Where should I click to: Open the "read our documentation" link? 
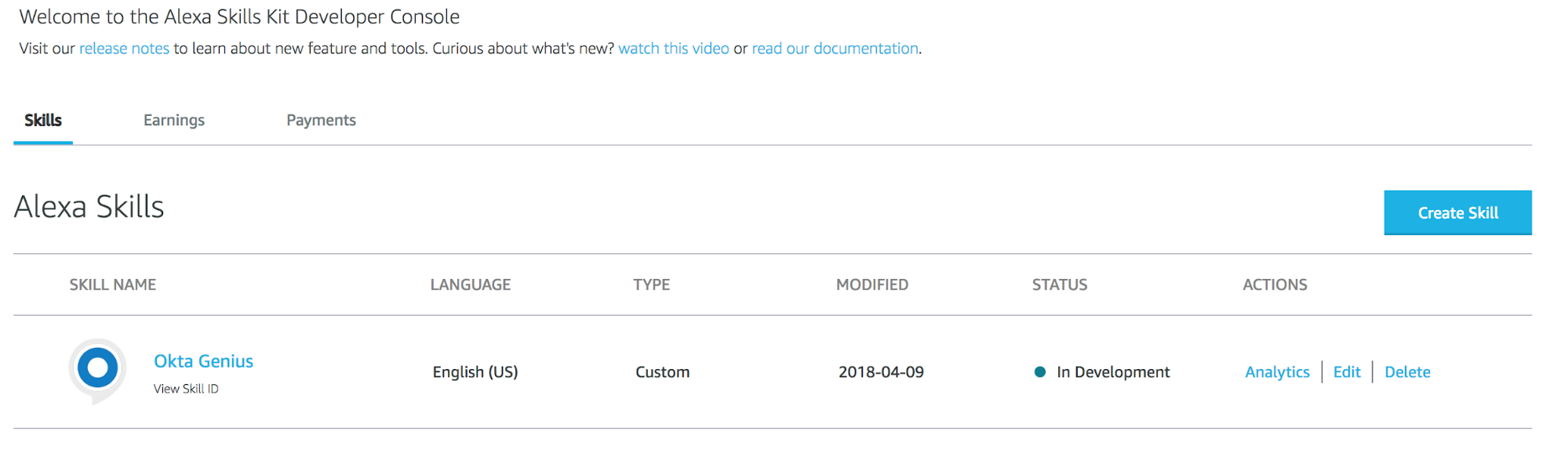pos(835,49)
